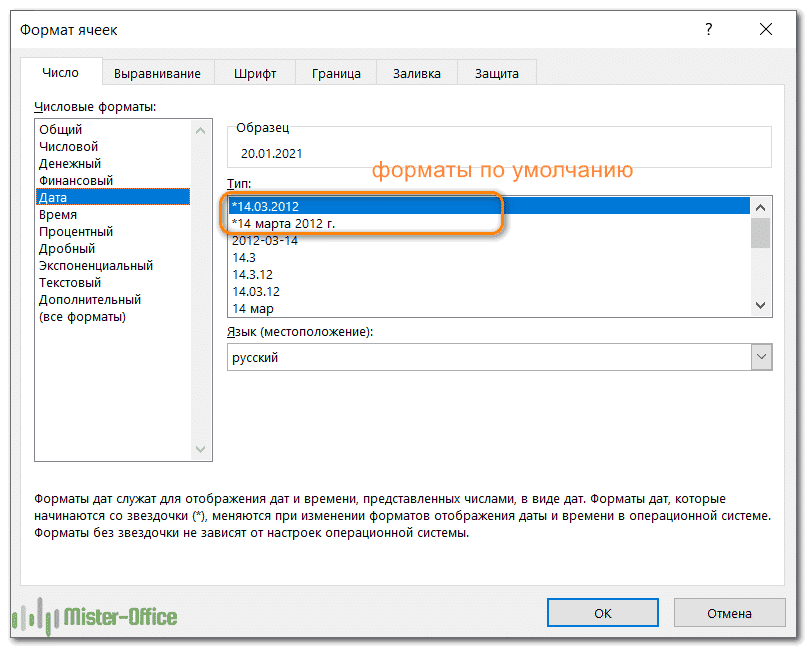
Task: Select the *14 марта 2012 г. type
Action: coord(283,223)
